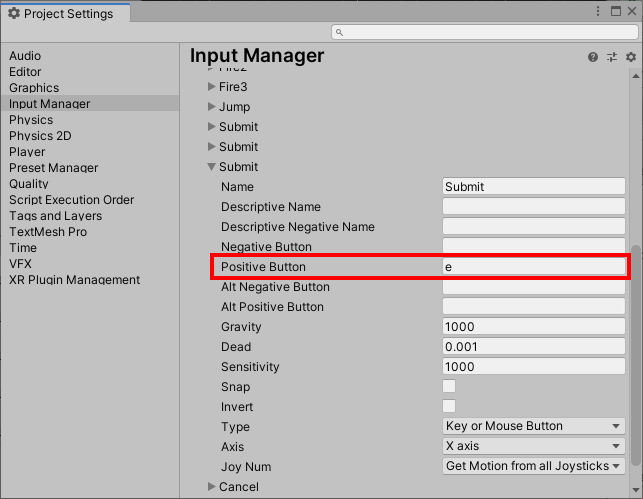Open the Input Manager help reference icon
The width and height of the screenshot is (643, 499).
593,57
